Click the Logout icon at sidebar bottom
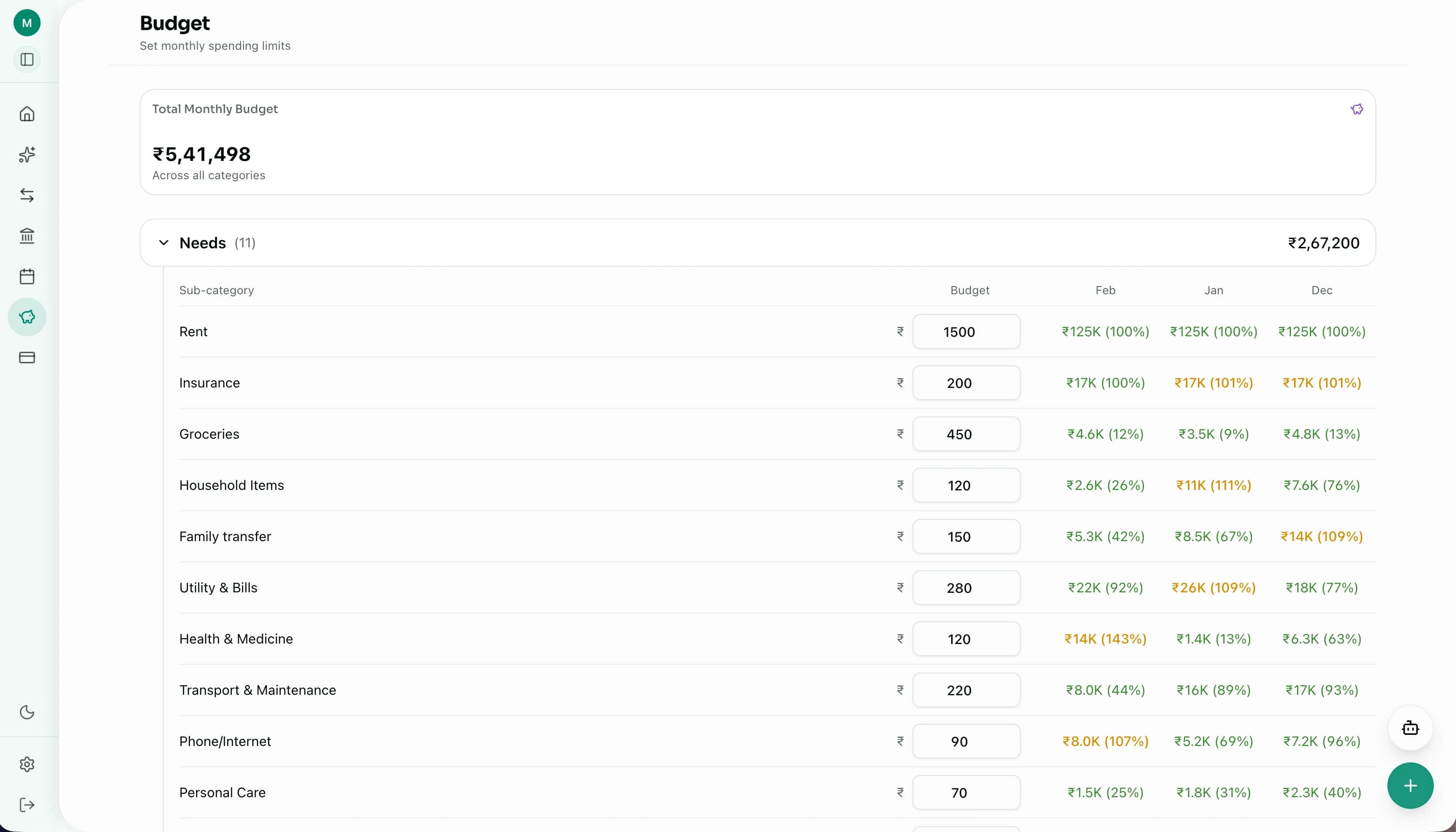The height and width of the screenshot is (832, 1456). (x=27, y=804)
